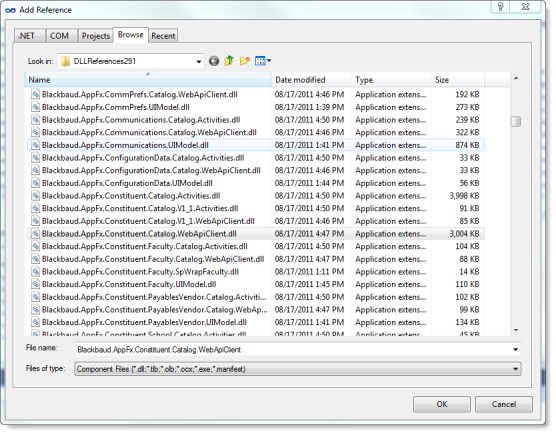This screenshot has height=435, width=556.
Task: Sort by Date modified column header
Action: click(x=311, y=80)
